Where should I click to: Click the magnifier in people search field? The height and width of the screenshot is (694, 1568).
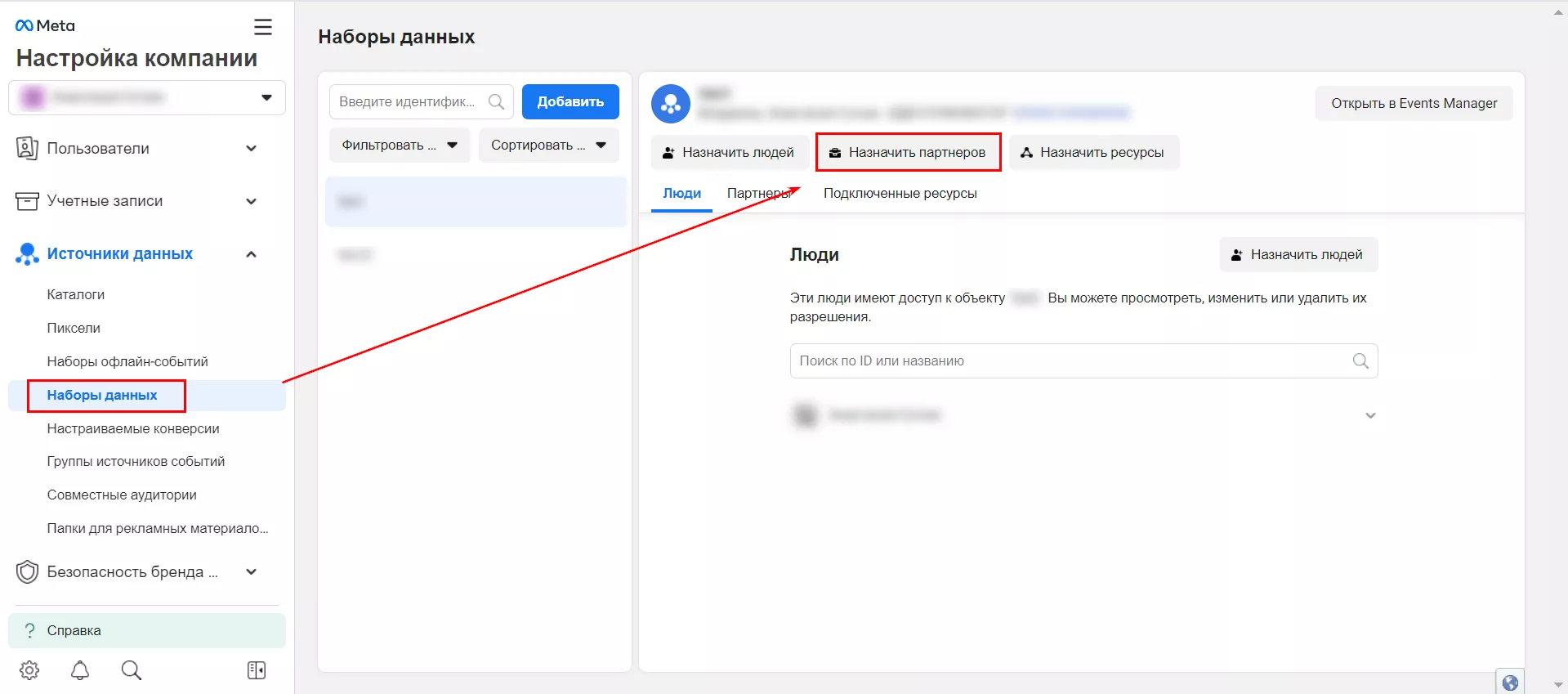pyautogui.click(x=1360, y=360)
